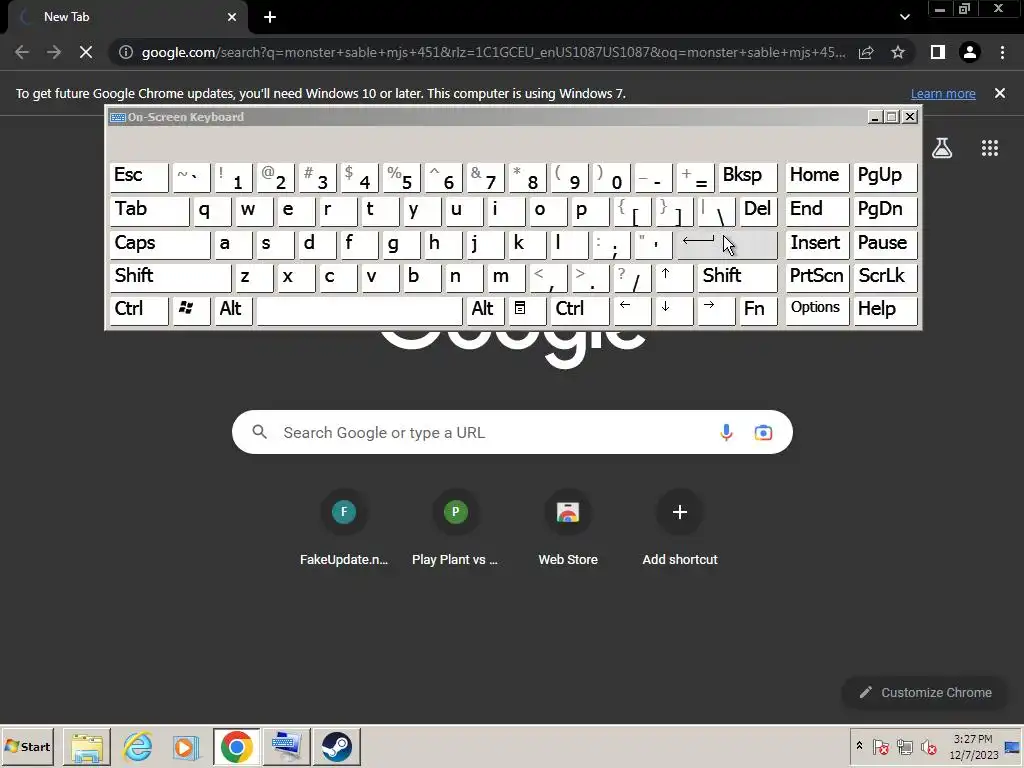Toggle the right Ctrl key on keyboard
The image size is (1024, 768).
point(580,310)
